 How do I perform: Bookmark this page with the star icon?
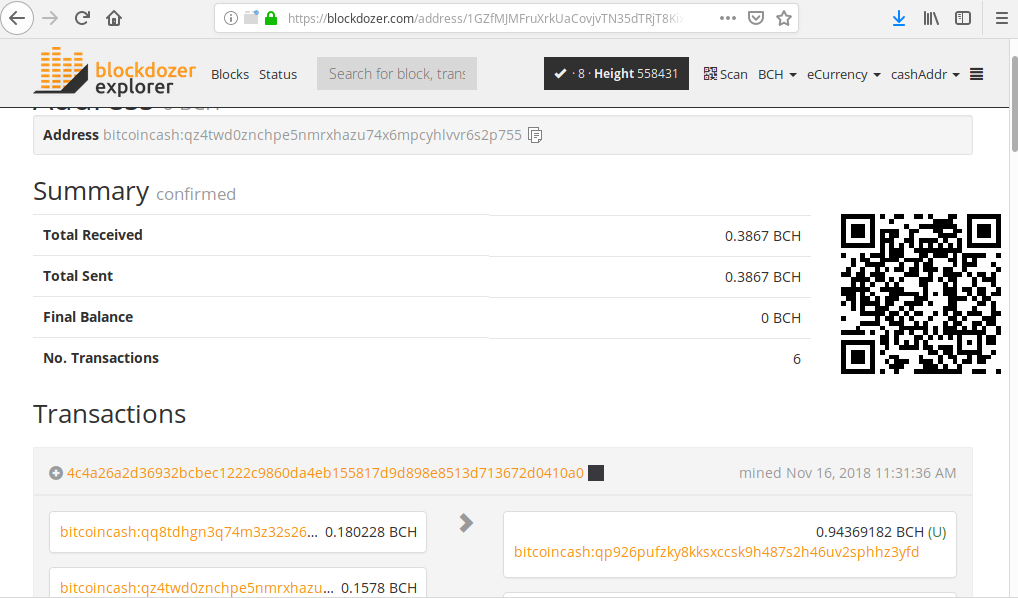[784, 18]
